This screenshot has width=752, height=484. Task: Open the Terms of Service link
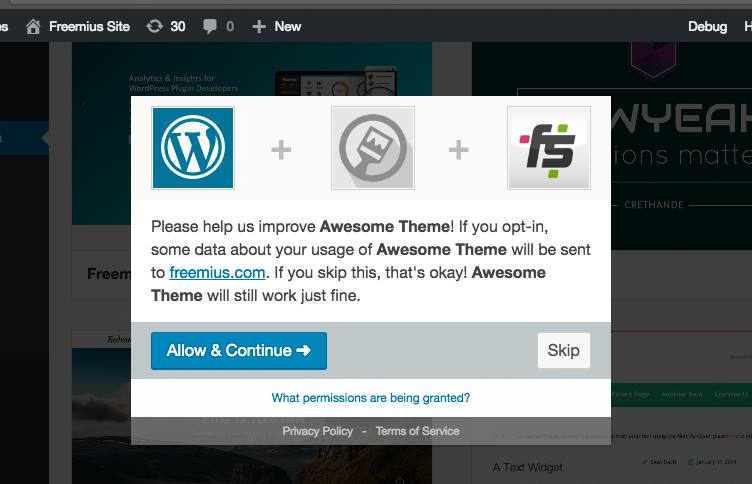click(417, 431)
